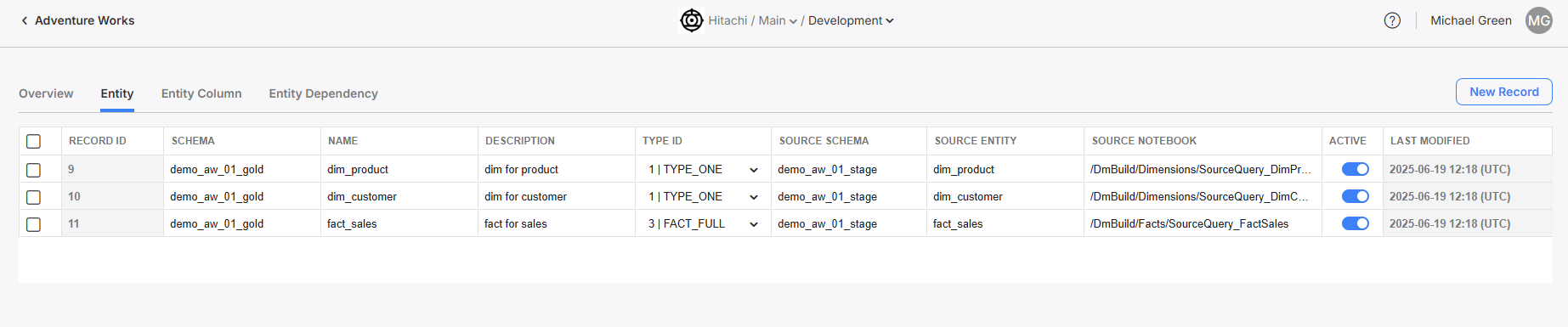Click the Hitachi logo icon
The image size is (1568, 327).
(692, 20)
